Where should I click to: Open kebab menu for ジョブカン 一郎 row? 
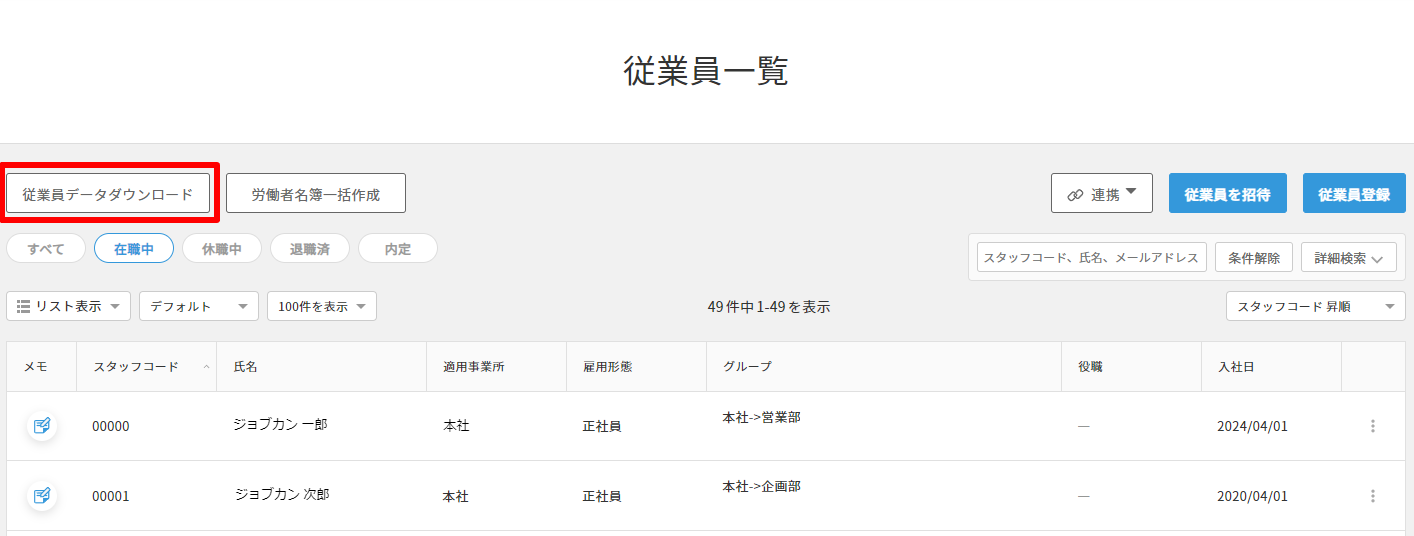pyautogui.click(x=1372, y=426)
